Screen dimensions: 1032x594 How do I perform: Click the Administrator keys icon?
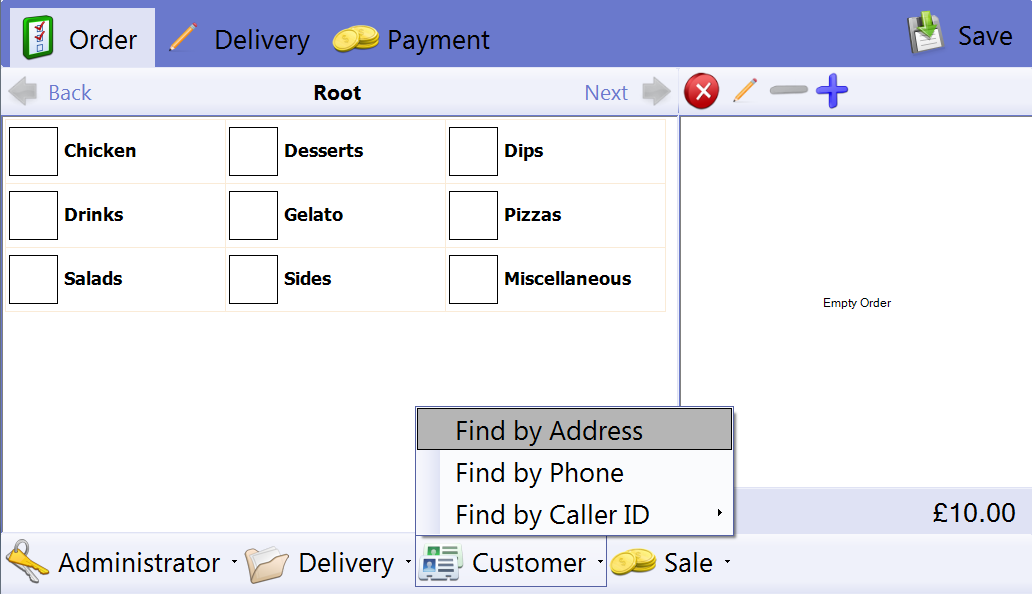click(x=27, y=562)
